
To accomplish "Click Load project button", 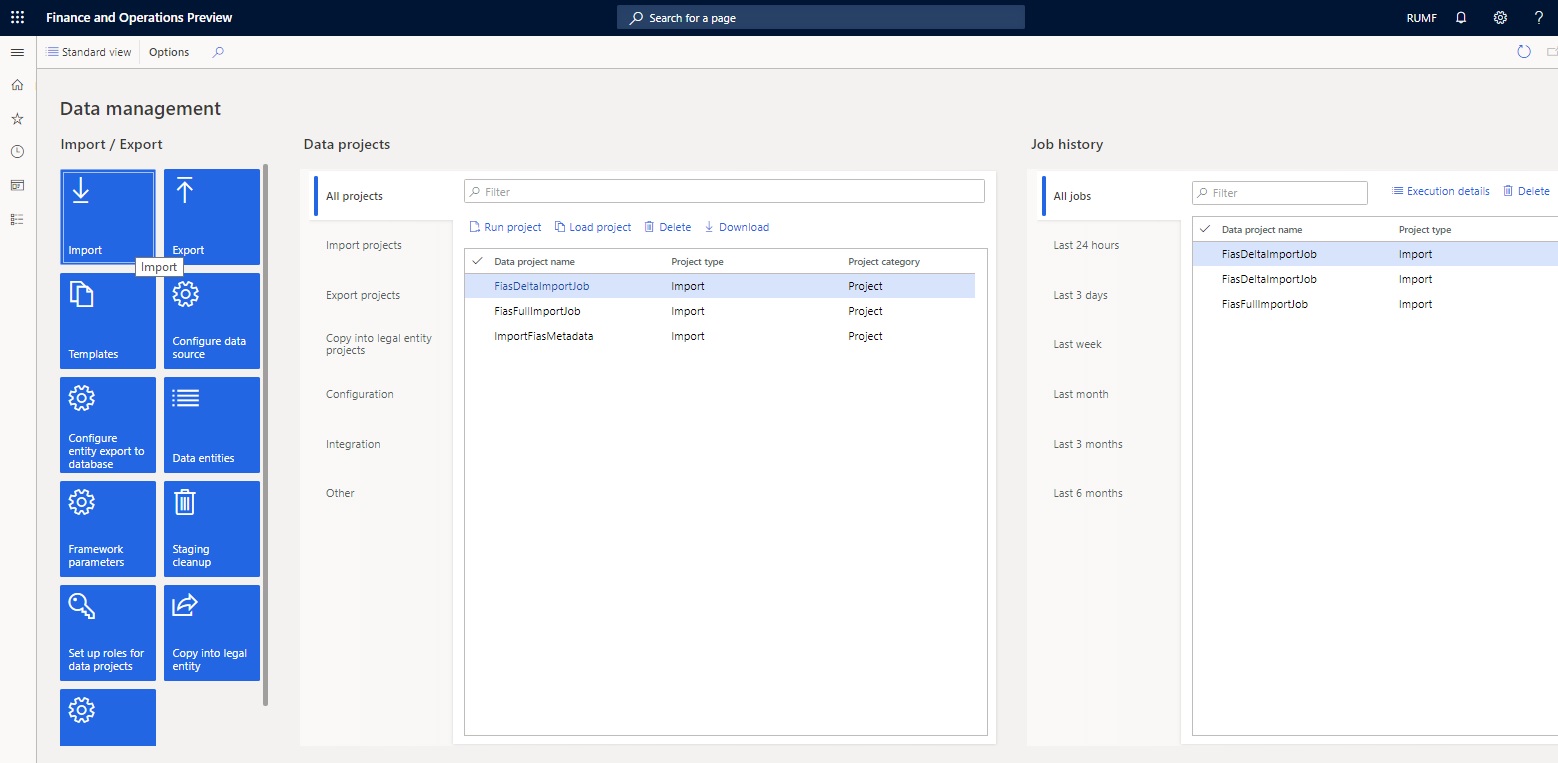I will 593,227.
